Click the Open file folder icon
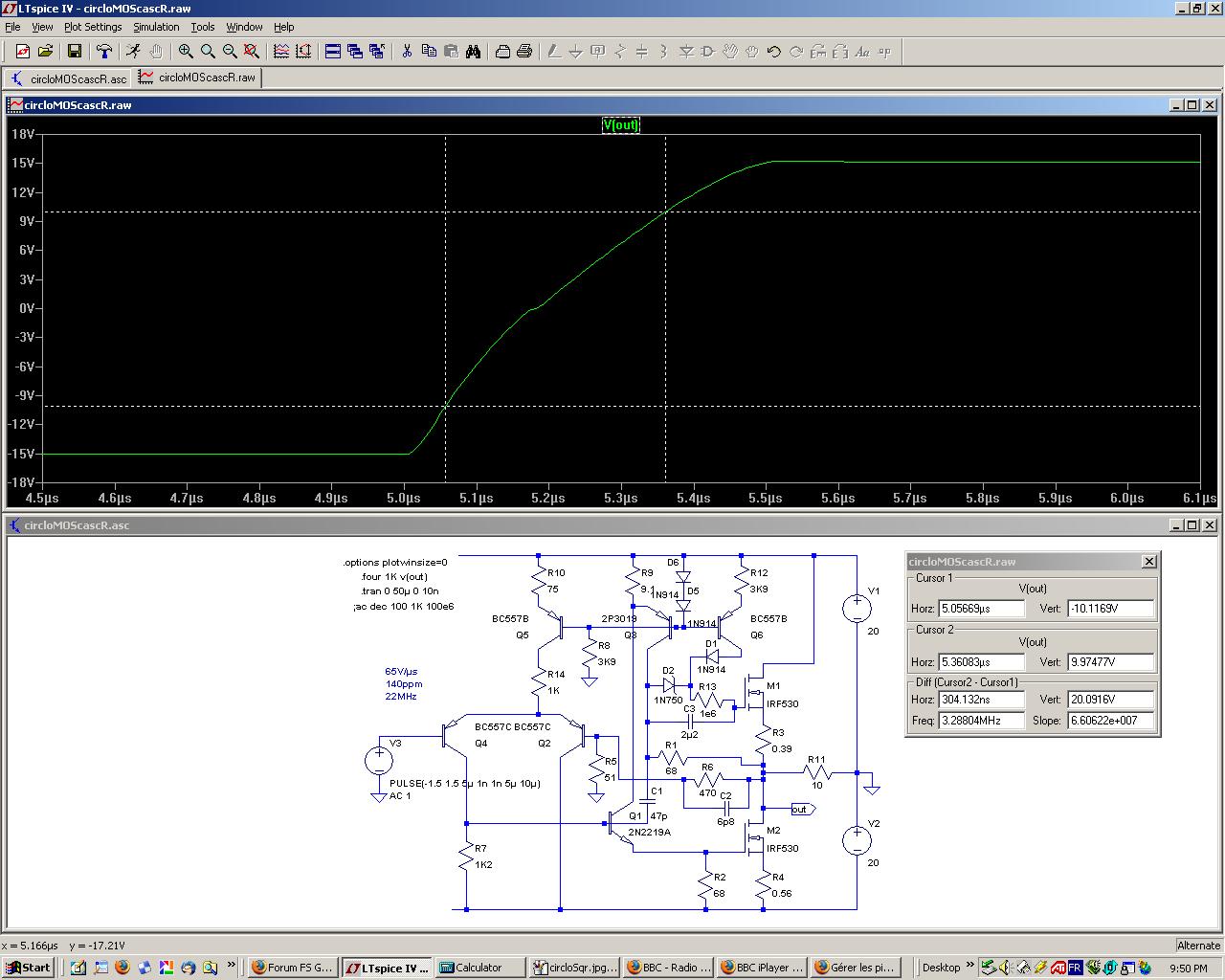 click(45, 52)
